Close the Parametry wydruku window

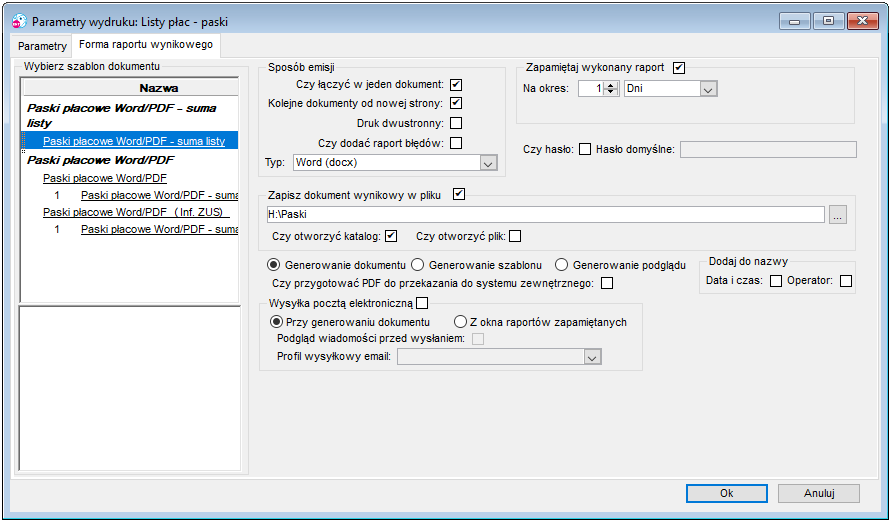click(863, 21)
